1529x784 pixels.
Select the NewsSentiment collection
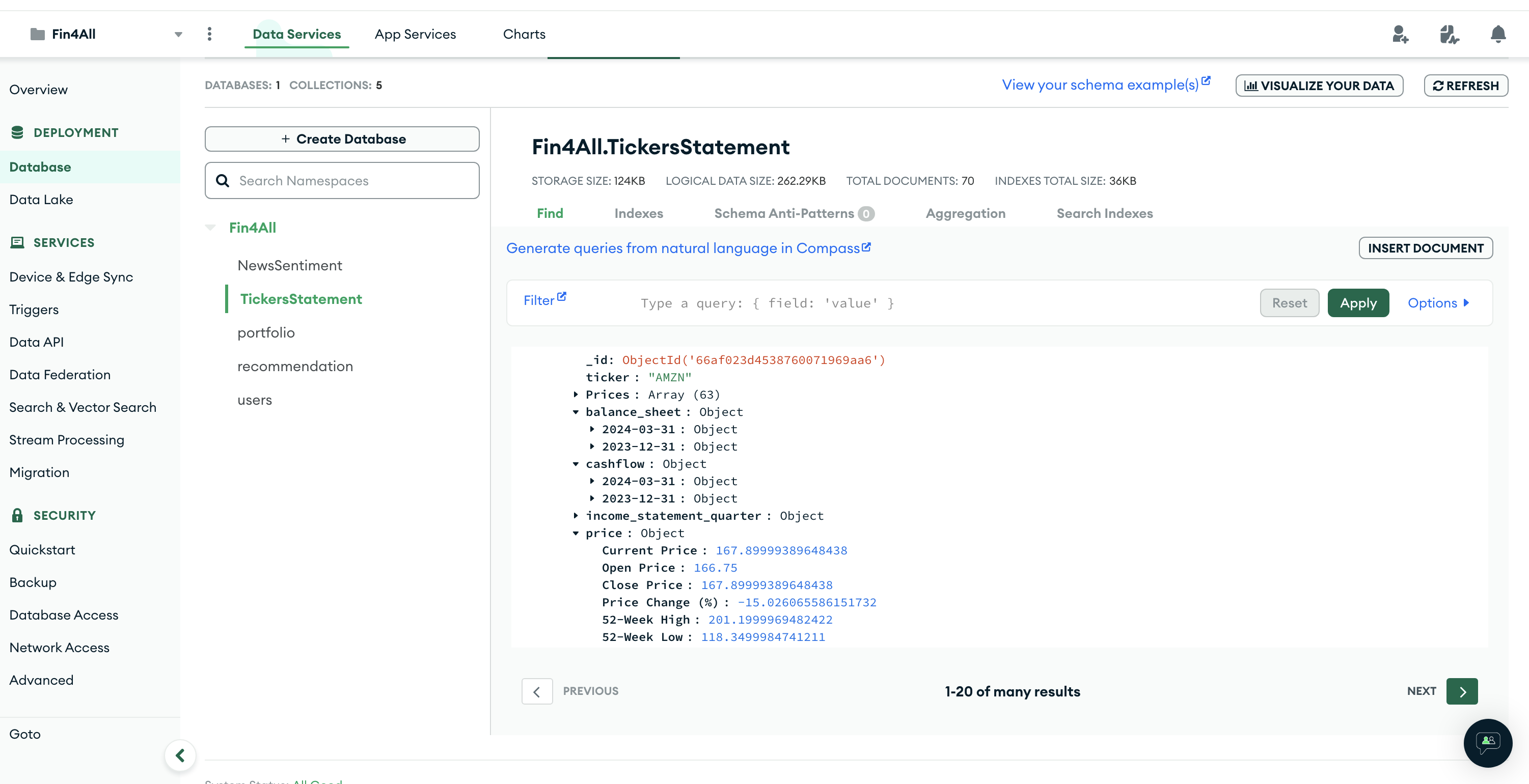[290, 265]
